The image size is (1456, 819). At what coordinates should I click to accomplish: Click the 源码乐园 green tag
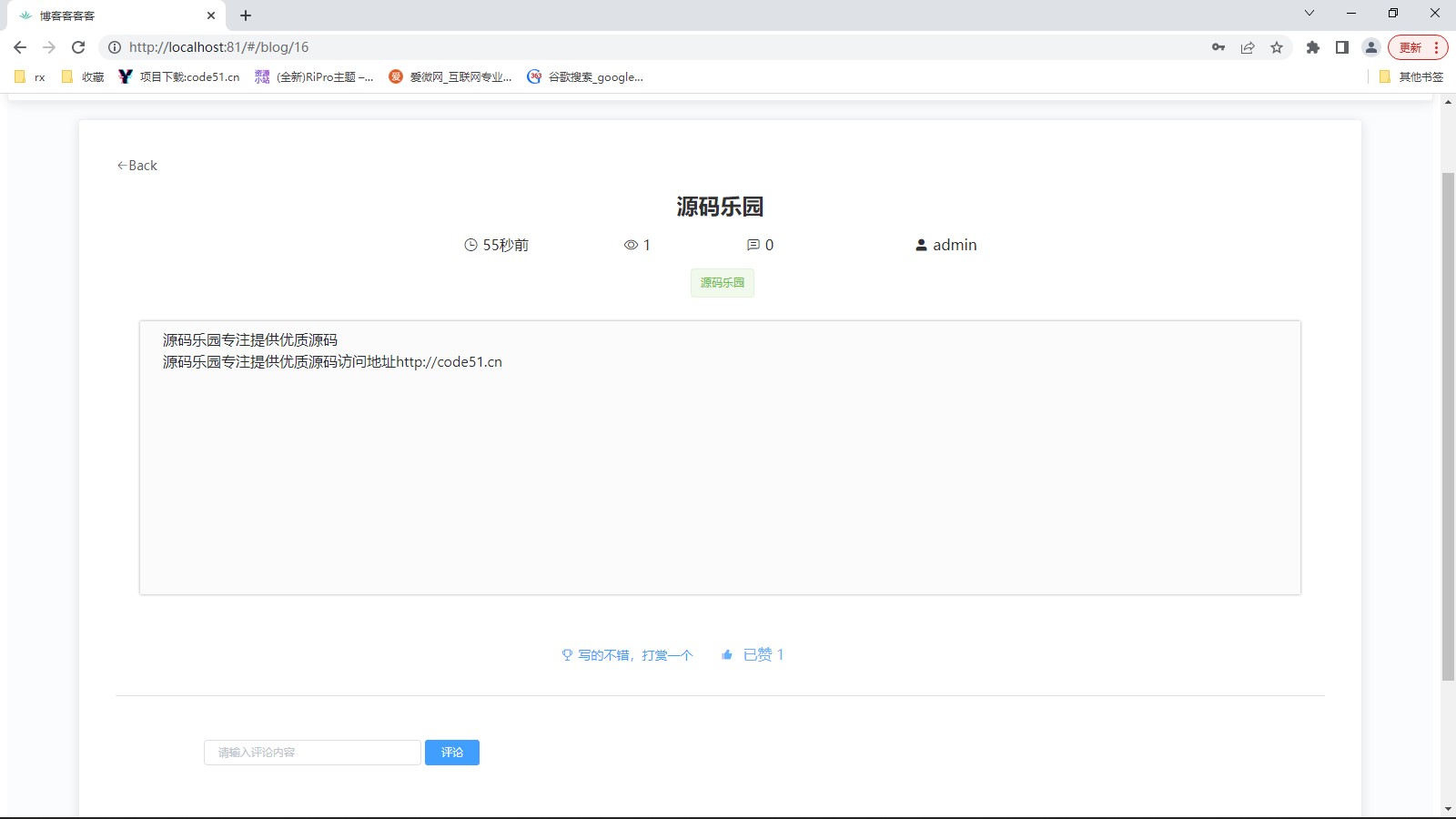point(723,283)
